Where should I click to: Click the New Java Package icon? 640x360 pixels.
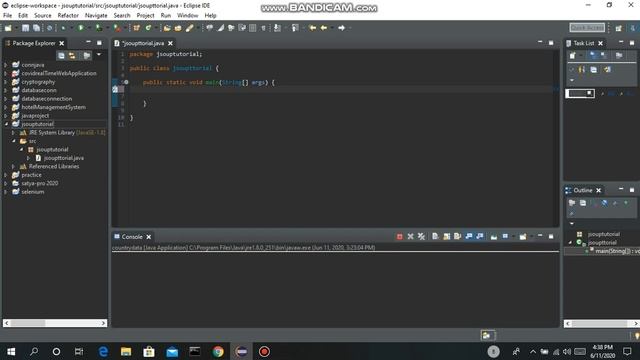tap(136, 28)
